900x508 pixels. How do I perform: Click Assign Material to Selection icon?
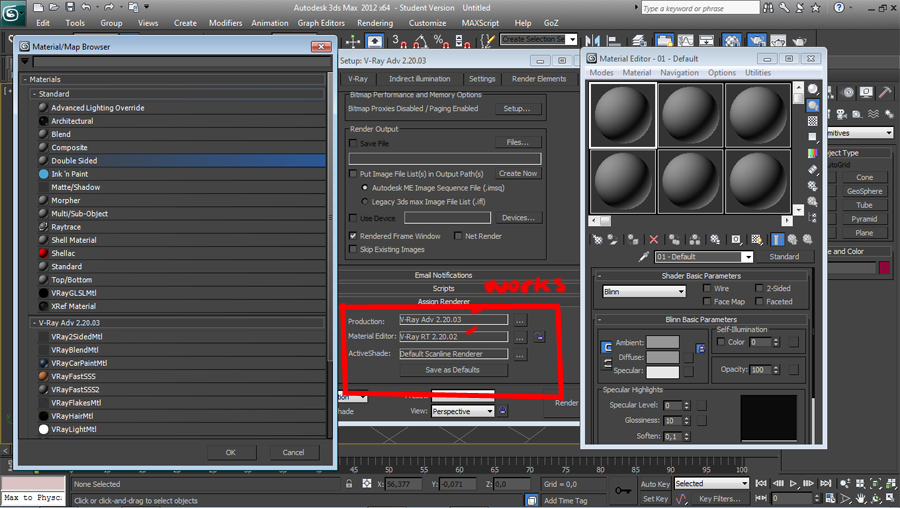click(x=633, y=239)
